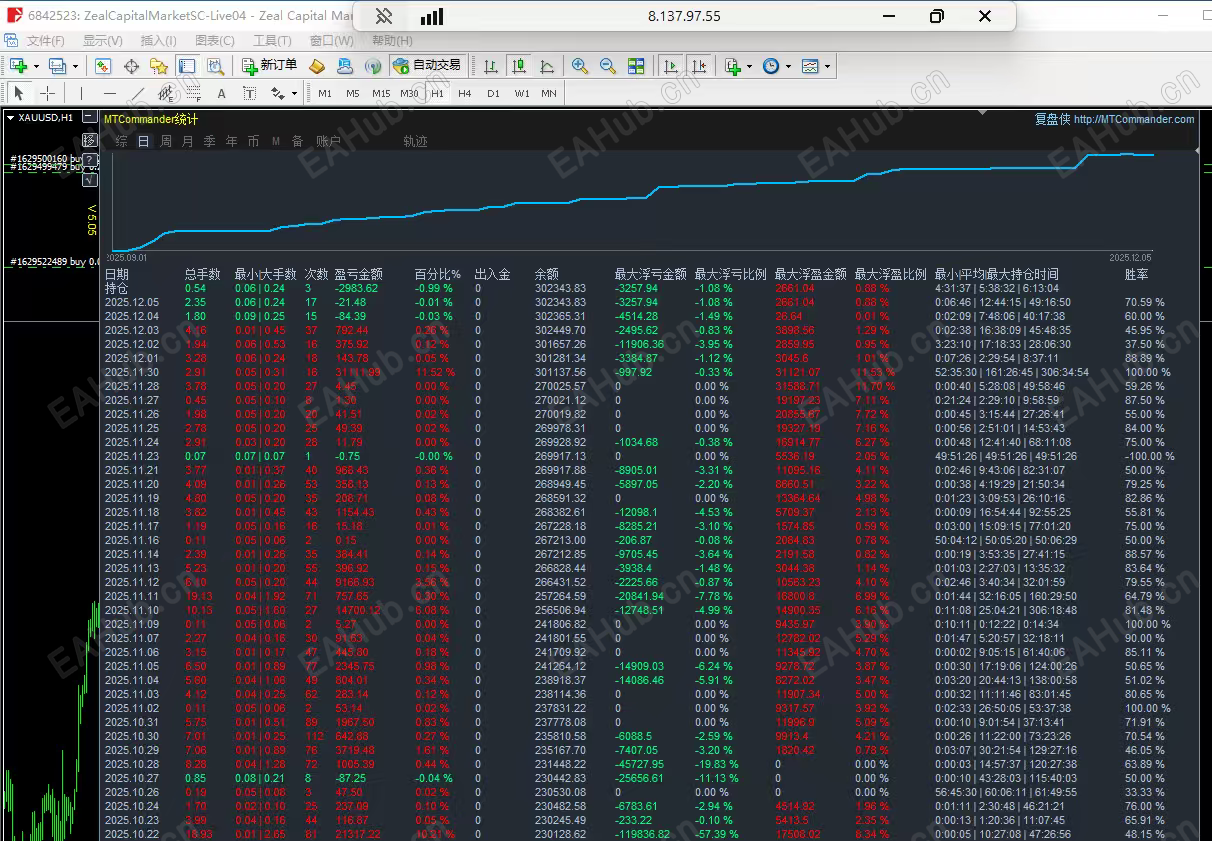Expand the templates dropdown arrow

pyautogui.click(x=827, y=66)
